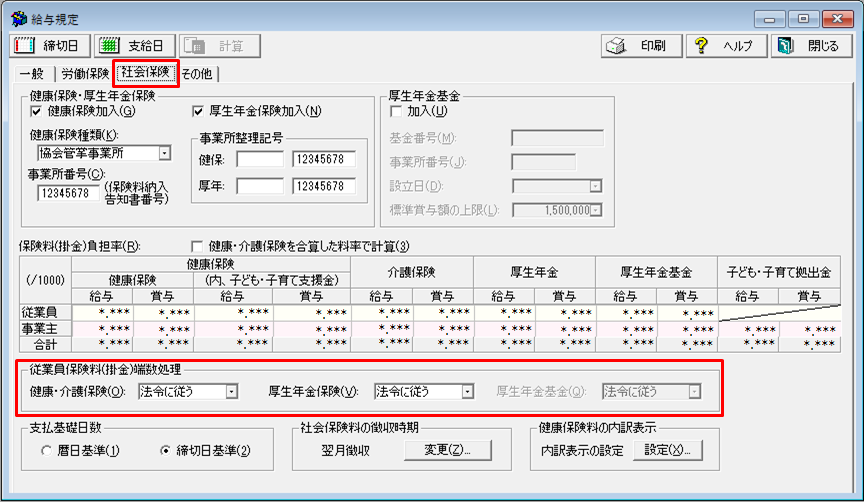Open 厚生年金保険 端数処理 dropdown
This screenshot has height=502, width=864.
tap(466, 392)
